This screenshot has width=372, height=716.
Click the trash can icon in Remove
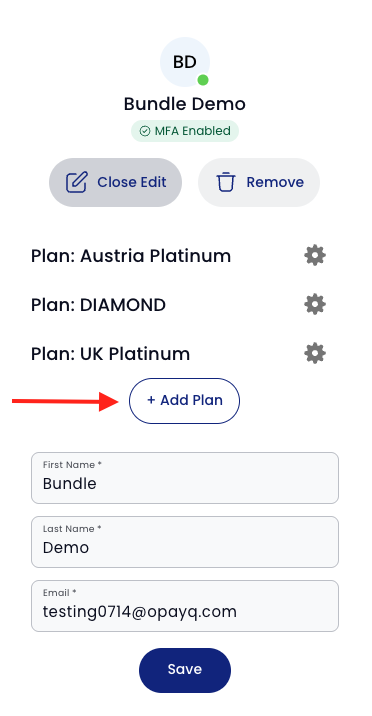point(225,182)
